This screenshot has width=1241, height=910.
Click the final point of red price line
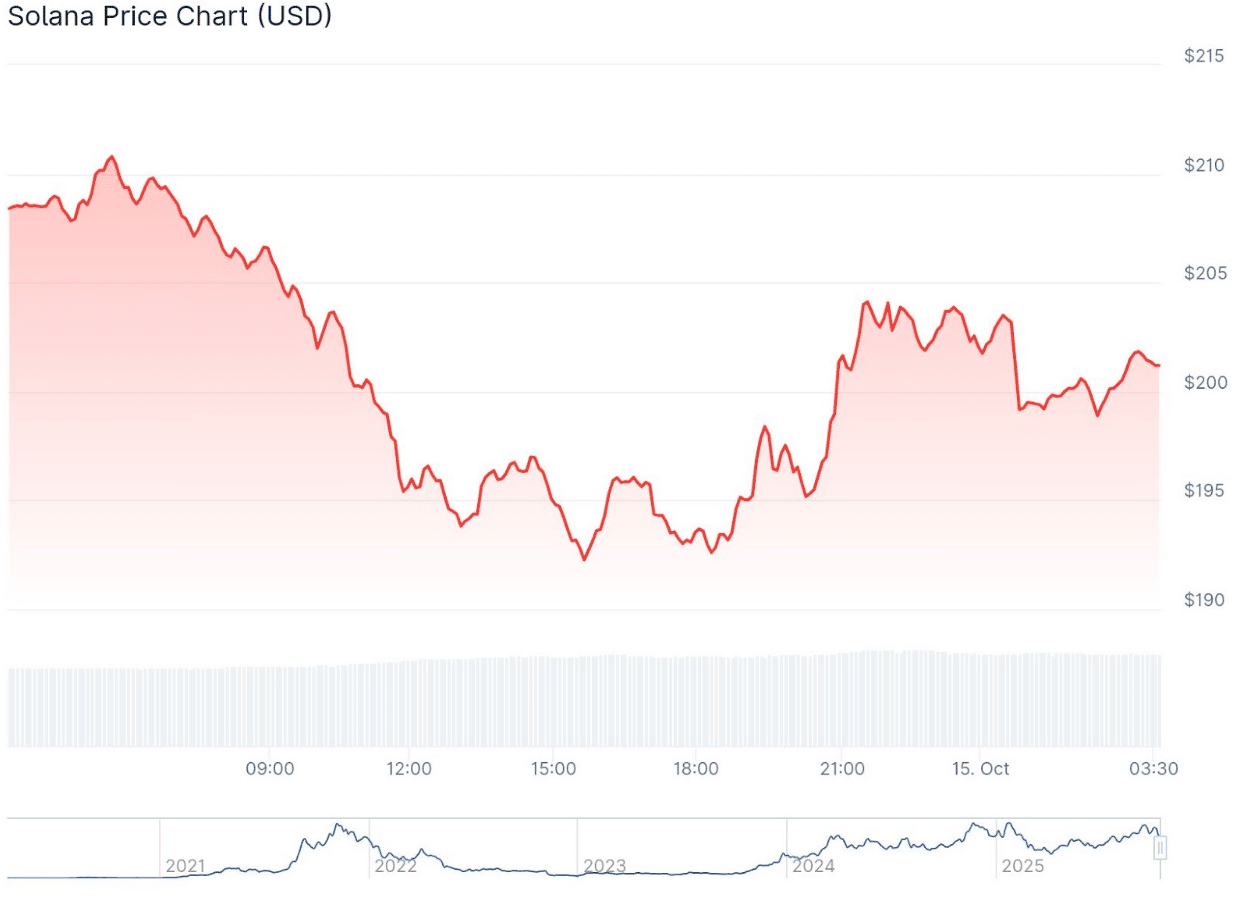coord(1158,365)
